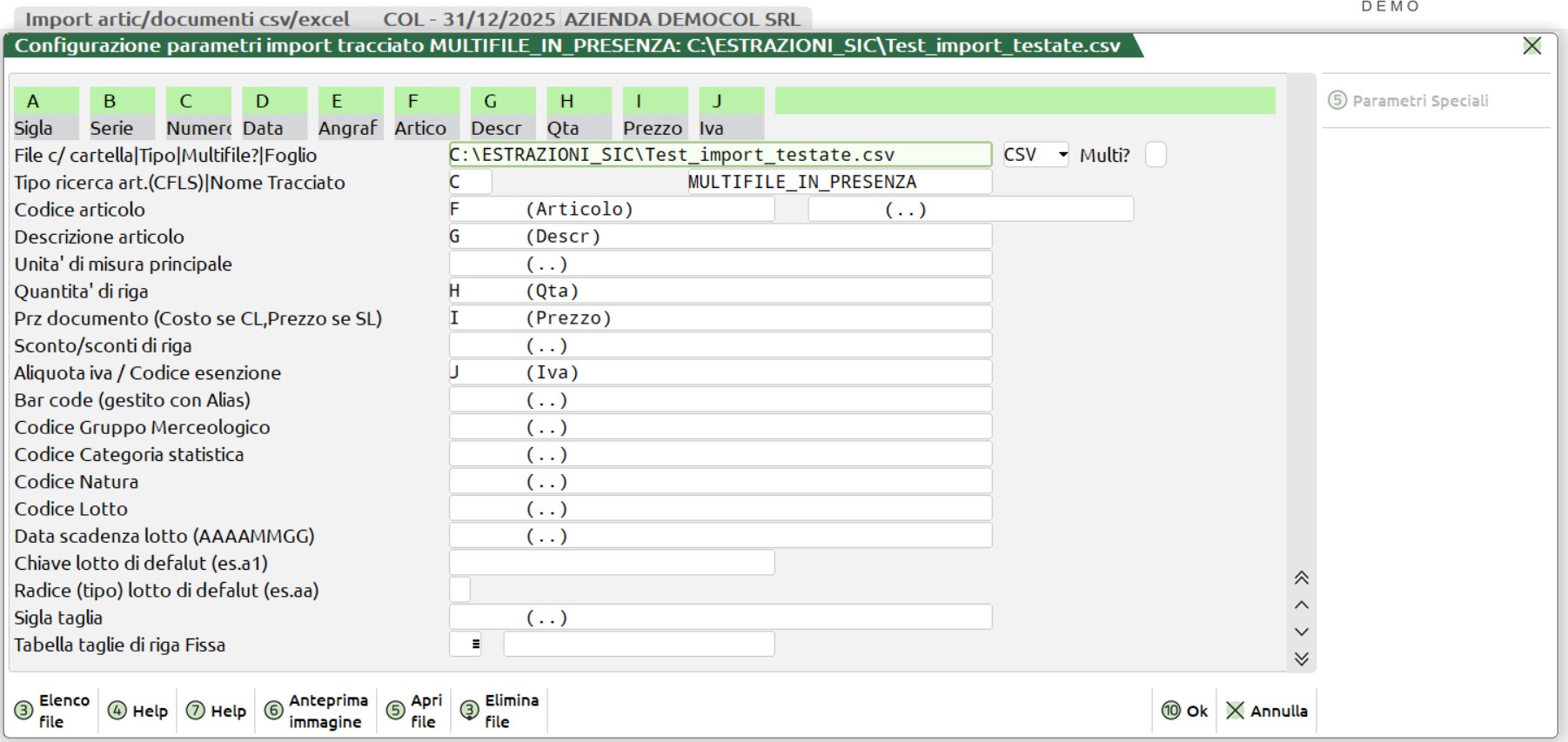Toggle Radice (tipo) lotto di default box
The height and width of the screenshot is (742, 1568).
pyautogui.click(x=459, y=590)
